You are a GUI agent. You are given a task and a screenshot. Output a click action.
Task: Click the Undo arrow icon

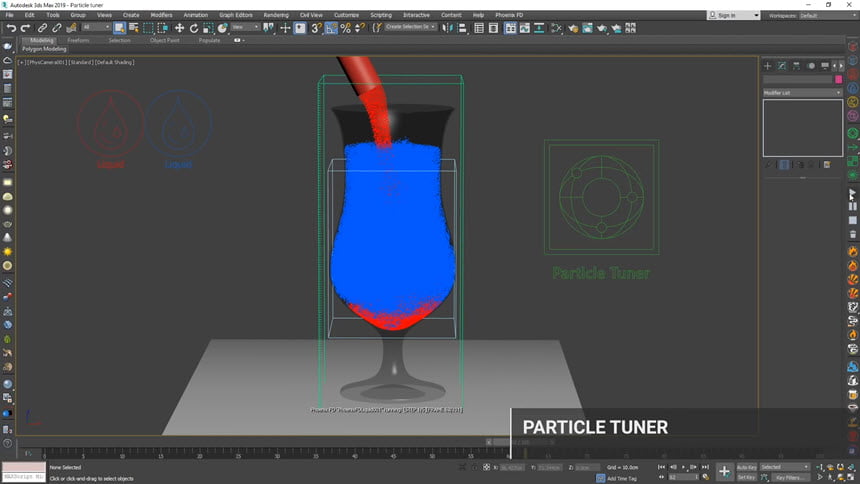(11, 28)
